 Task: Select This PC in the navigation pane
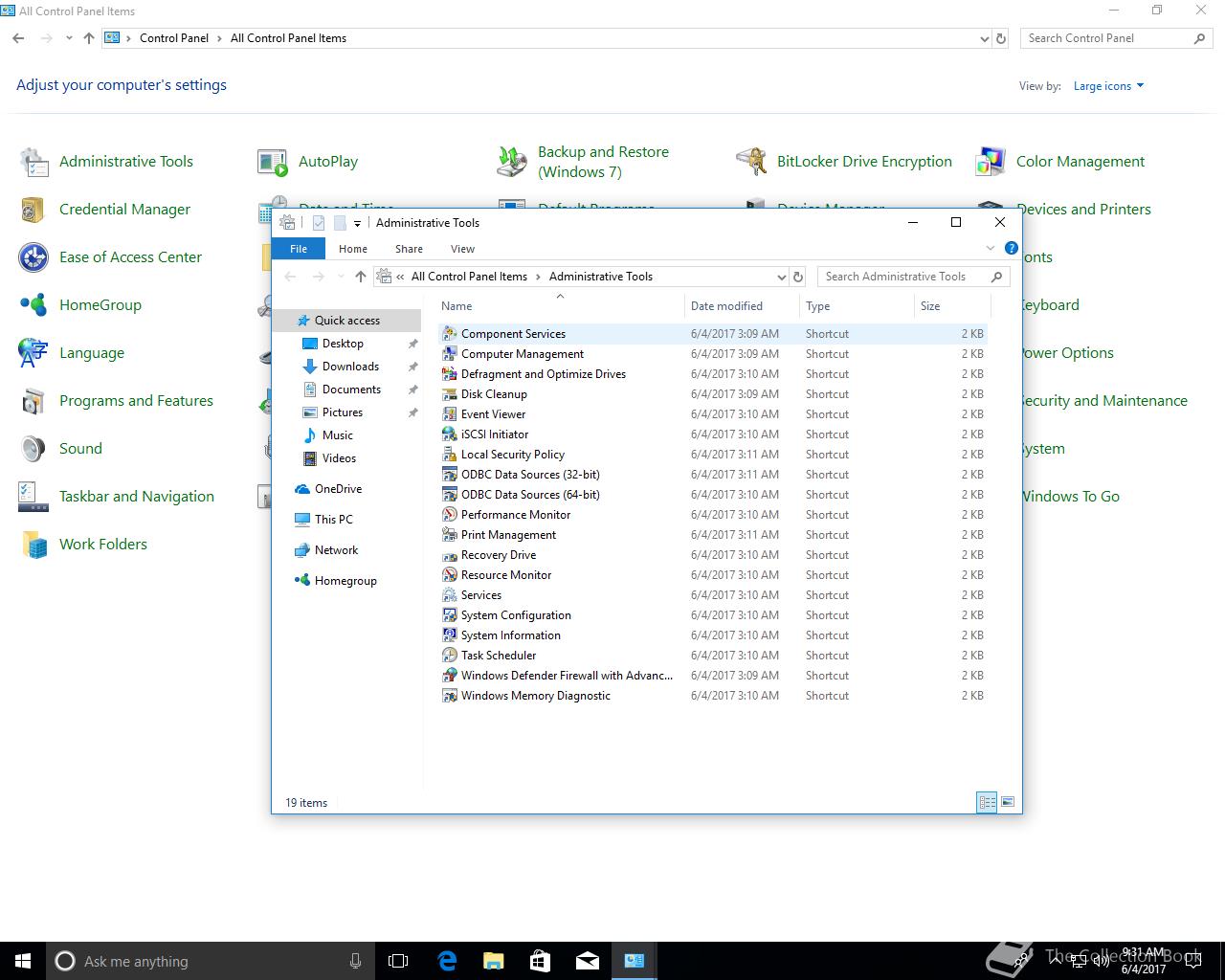coord(333,520)
